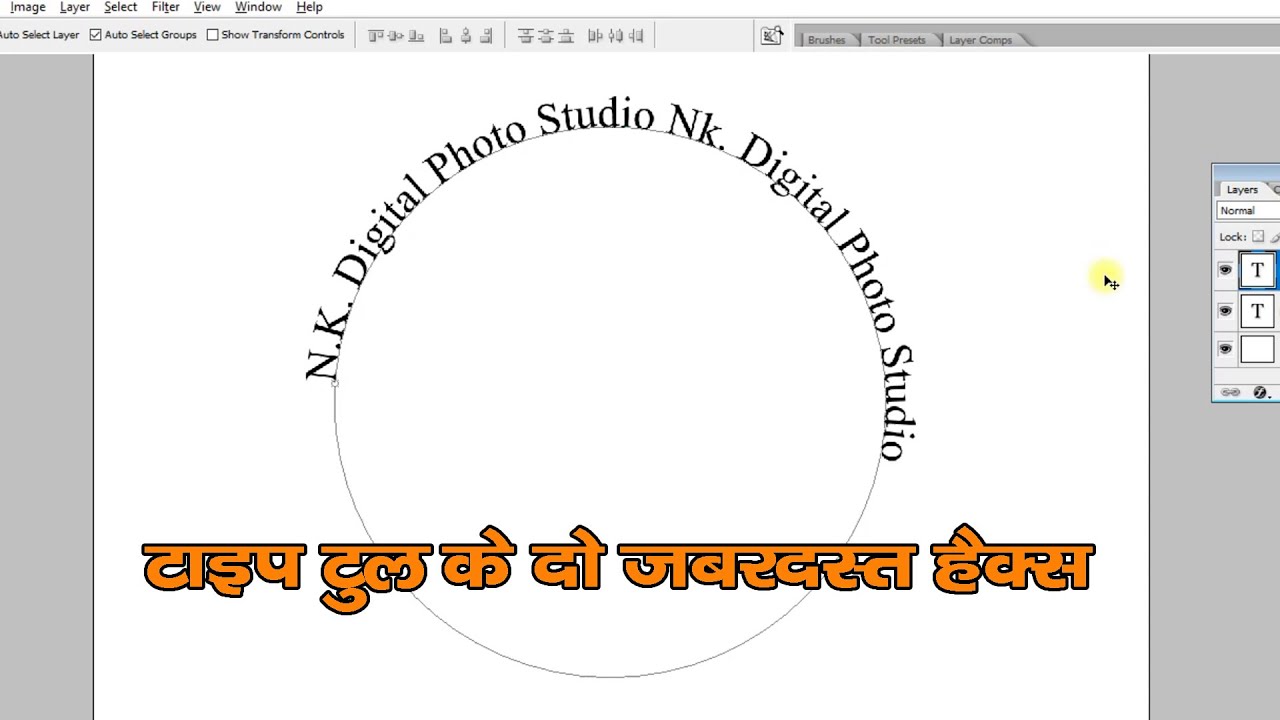This screenshot has height=720, width=1280.
Task: Switch to the Tool Presets tab
Action: [x=896, y=40]
